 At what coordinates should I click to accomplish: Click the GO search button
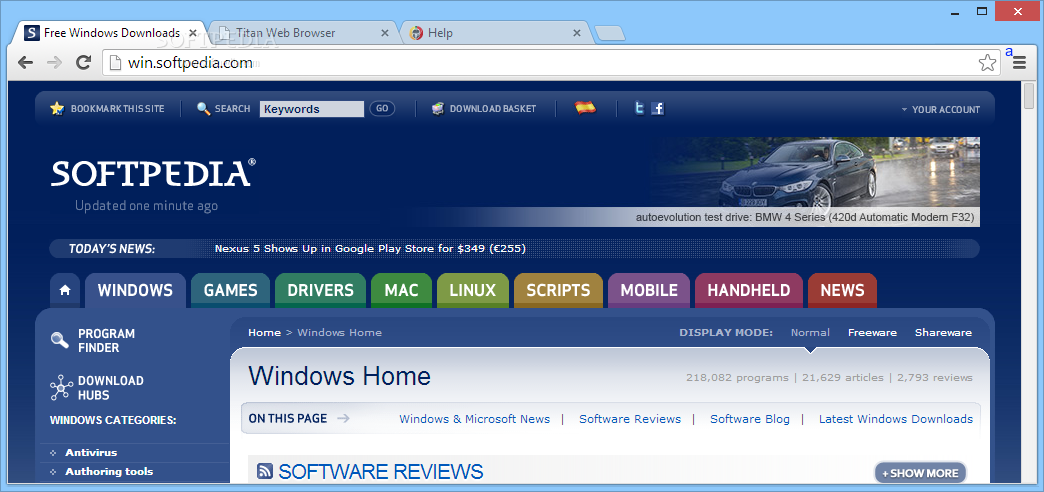382,109
